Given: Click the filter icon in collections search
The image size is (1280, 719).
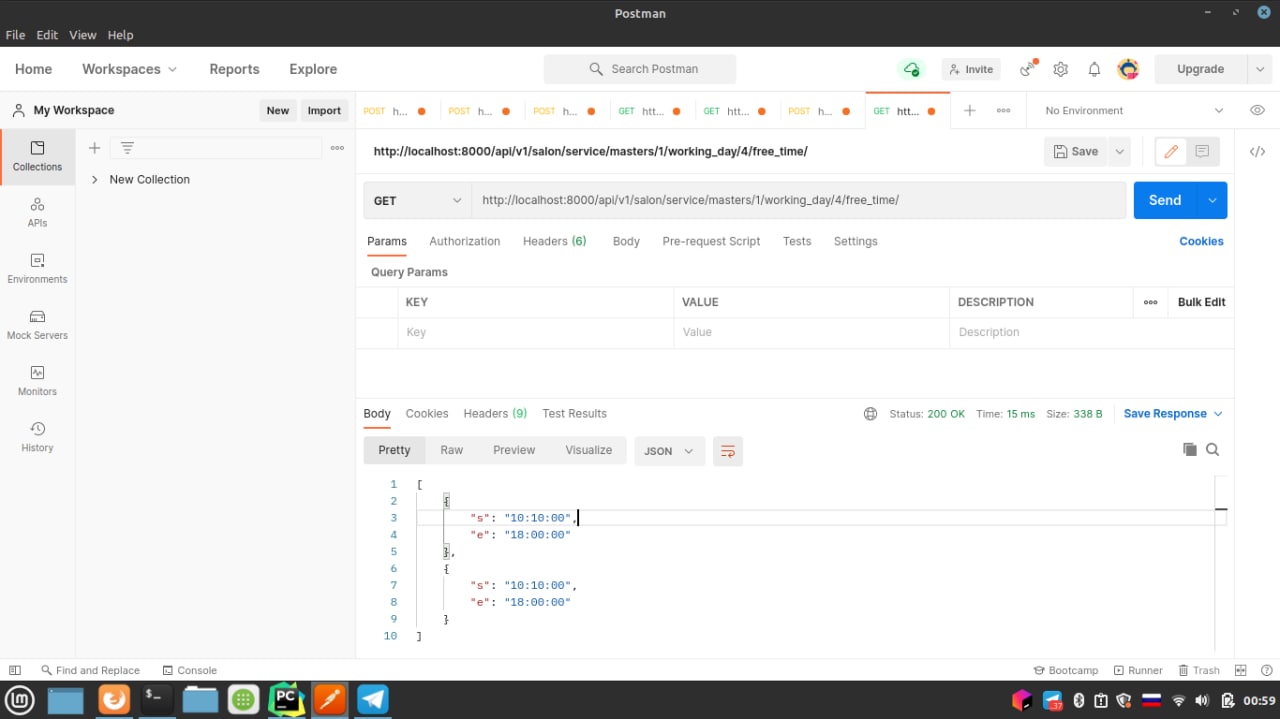Looking at the screenshot, I should click(x=127, y=148).
